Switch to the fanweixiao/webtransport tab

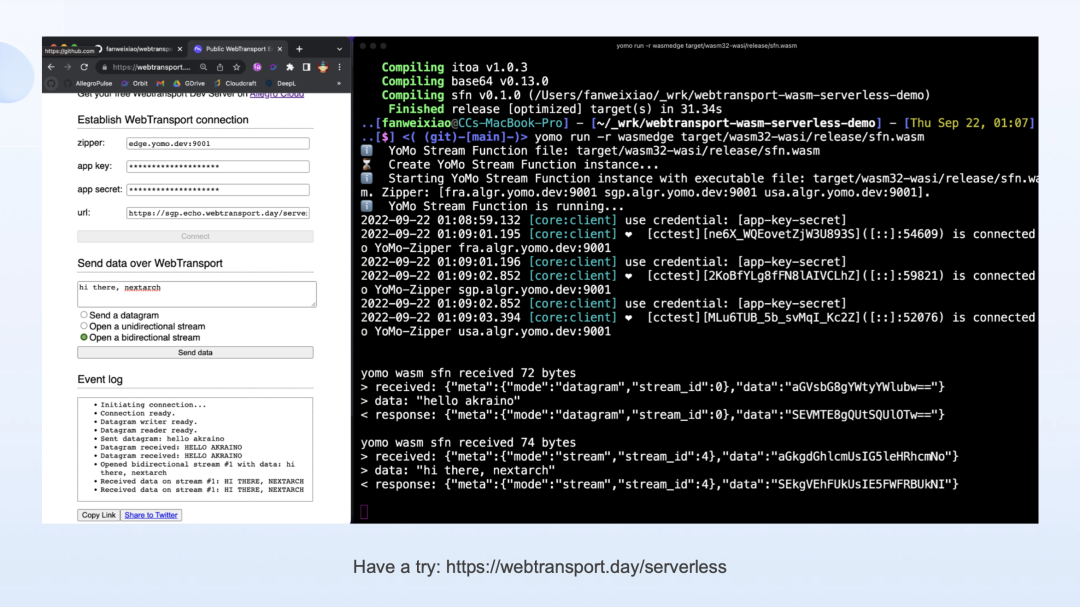pyautogui.click(x=138, y=49)
